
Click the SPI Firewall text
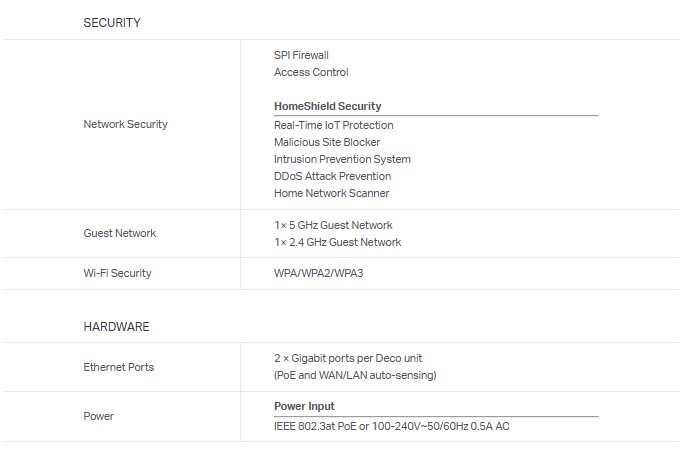[x=301, y=55]
